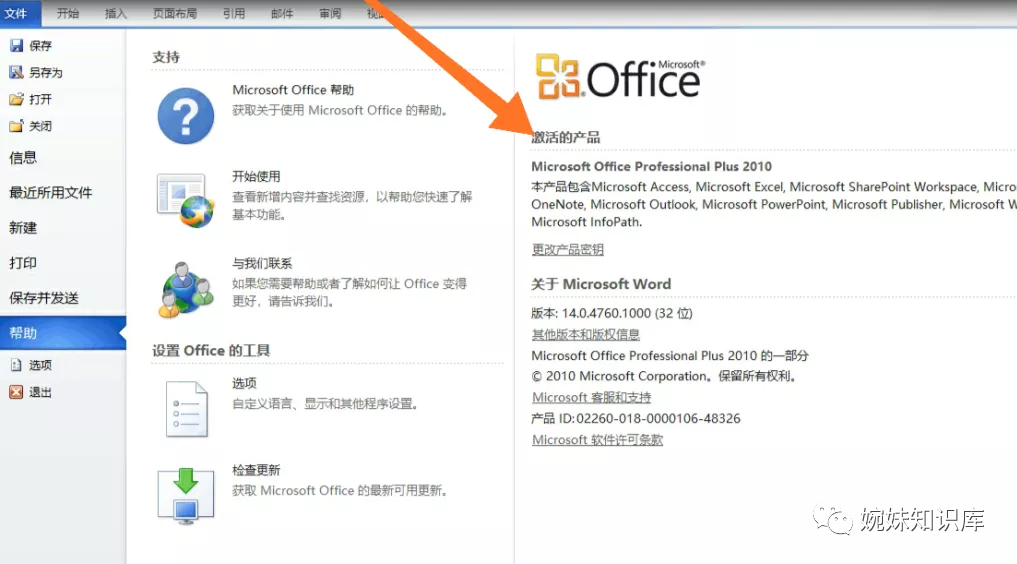Click the 关闭 (Close) sidebar label

pyautogui.click(x=40, y=126)
